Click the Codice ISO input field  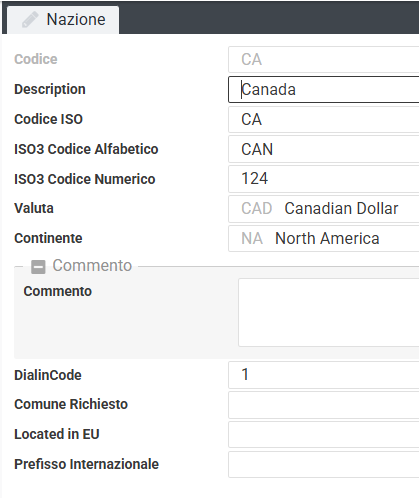[323, 120]
